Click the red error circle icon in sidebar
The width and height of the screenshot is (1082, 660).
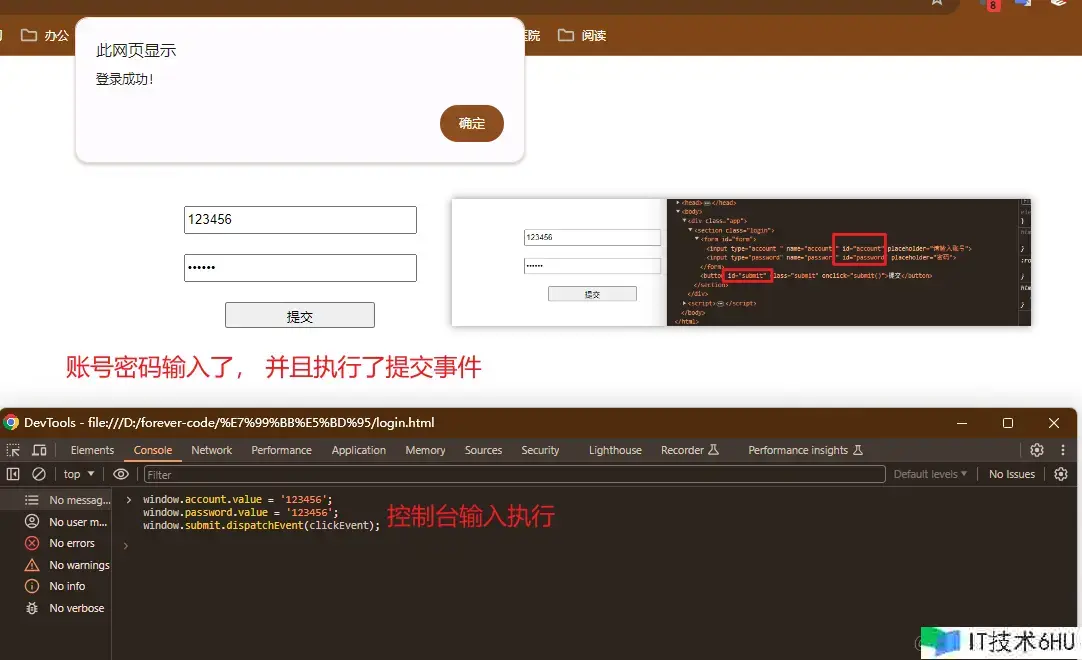pyautogui.click(x=32, y=543)
